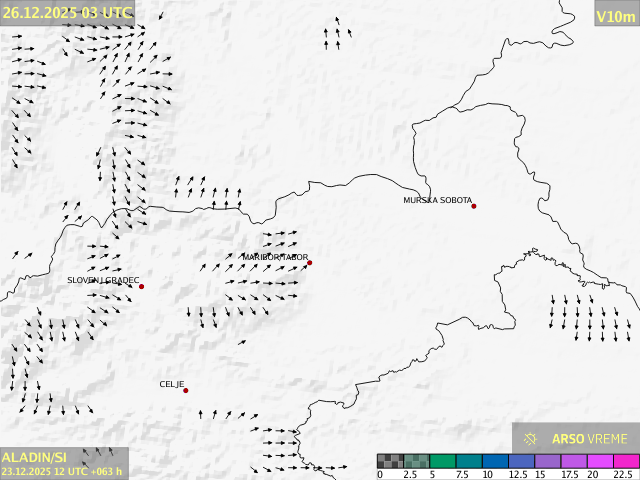Click the teal legend swatch at 7.5

point(468,461)
